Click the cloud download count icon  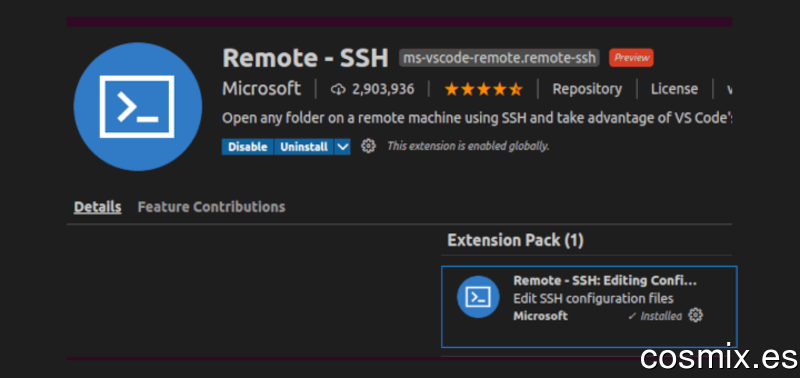(x=338, y=90)
